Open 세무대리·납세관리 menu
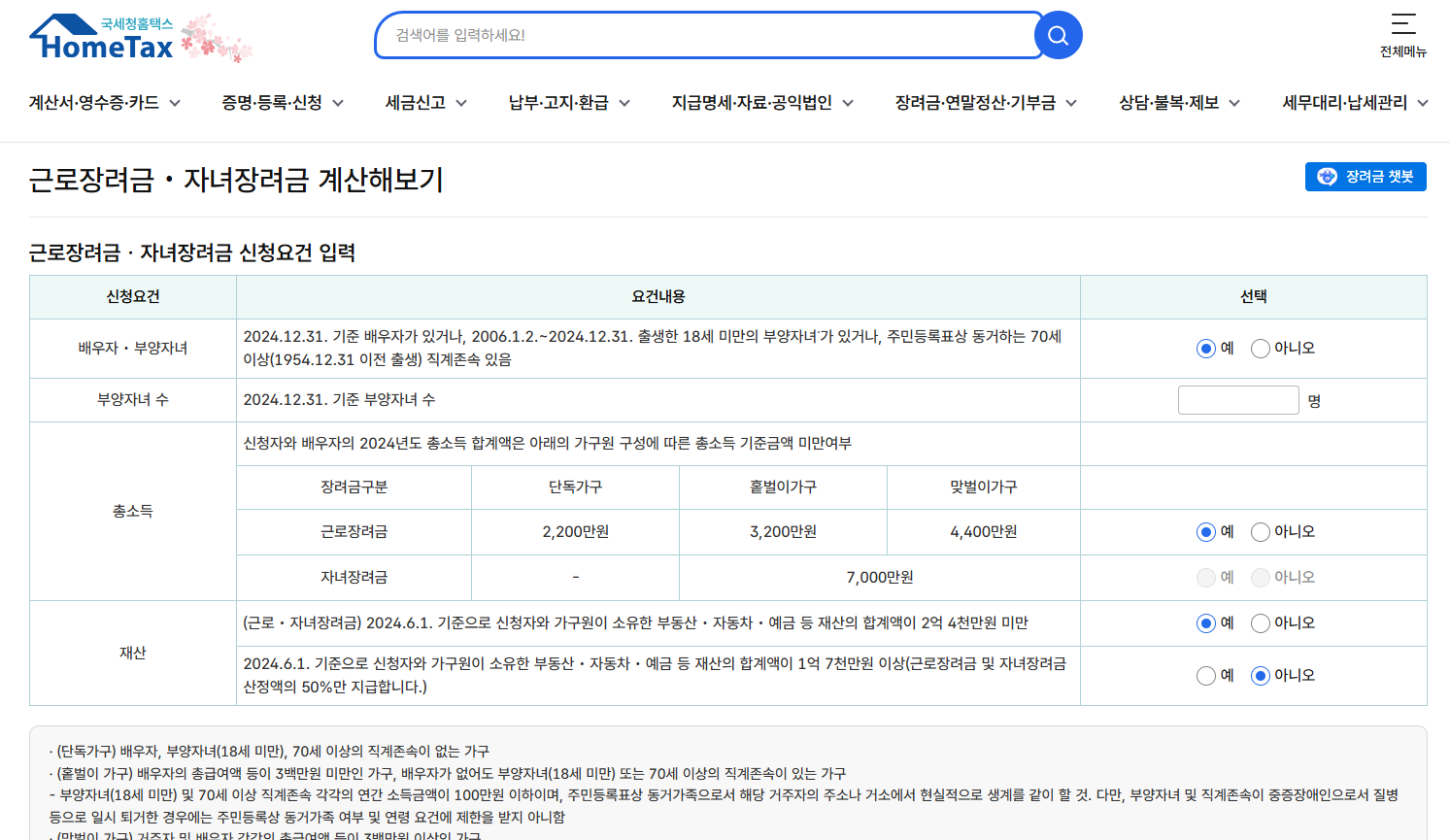 (1344, 103)
